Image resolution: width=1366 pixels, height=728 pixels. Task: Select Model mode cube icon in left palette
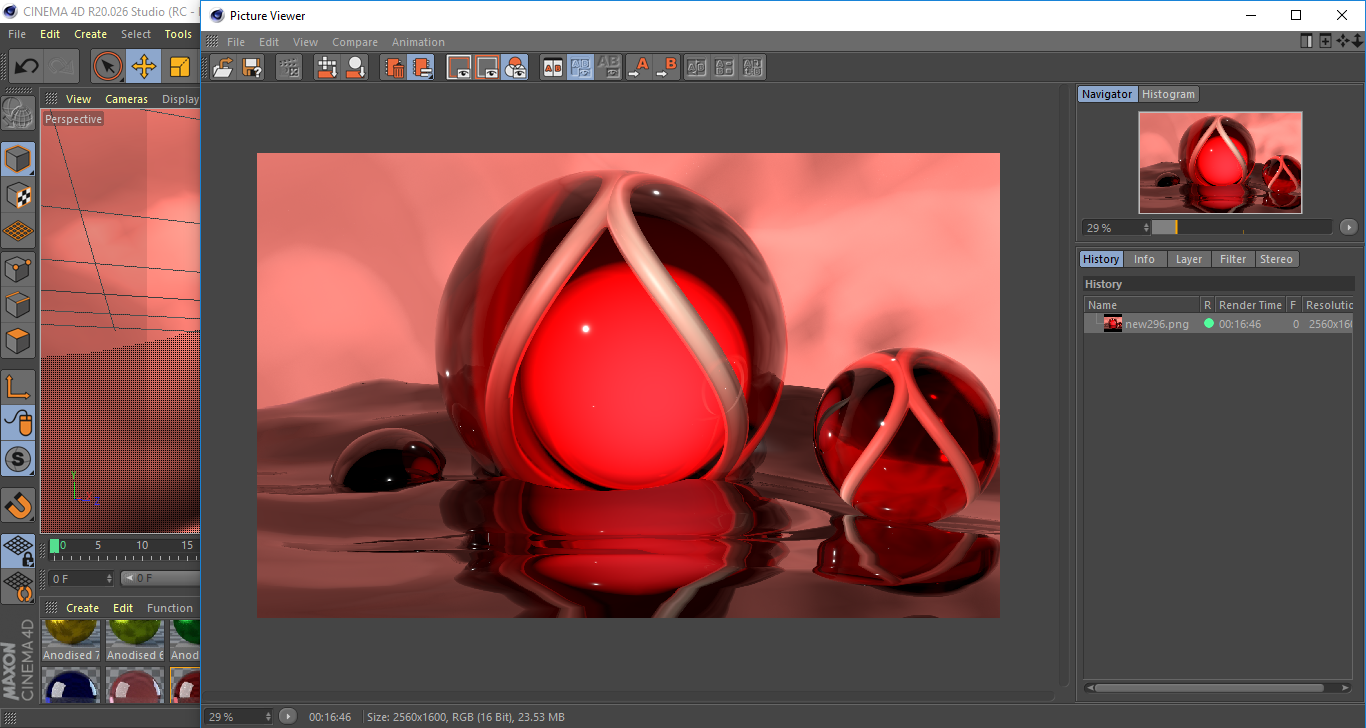(18, 159)
